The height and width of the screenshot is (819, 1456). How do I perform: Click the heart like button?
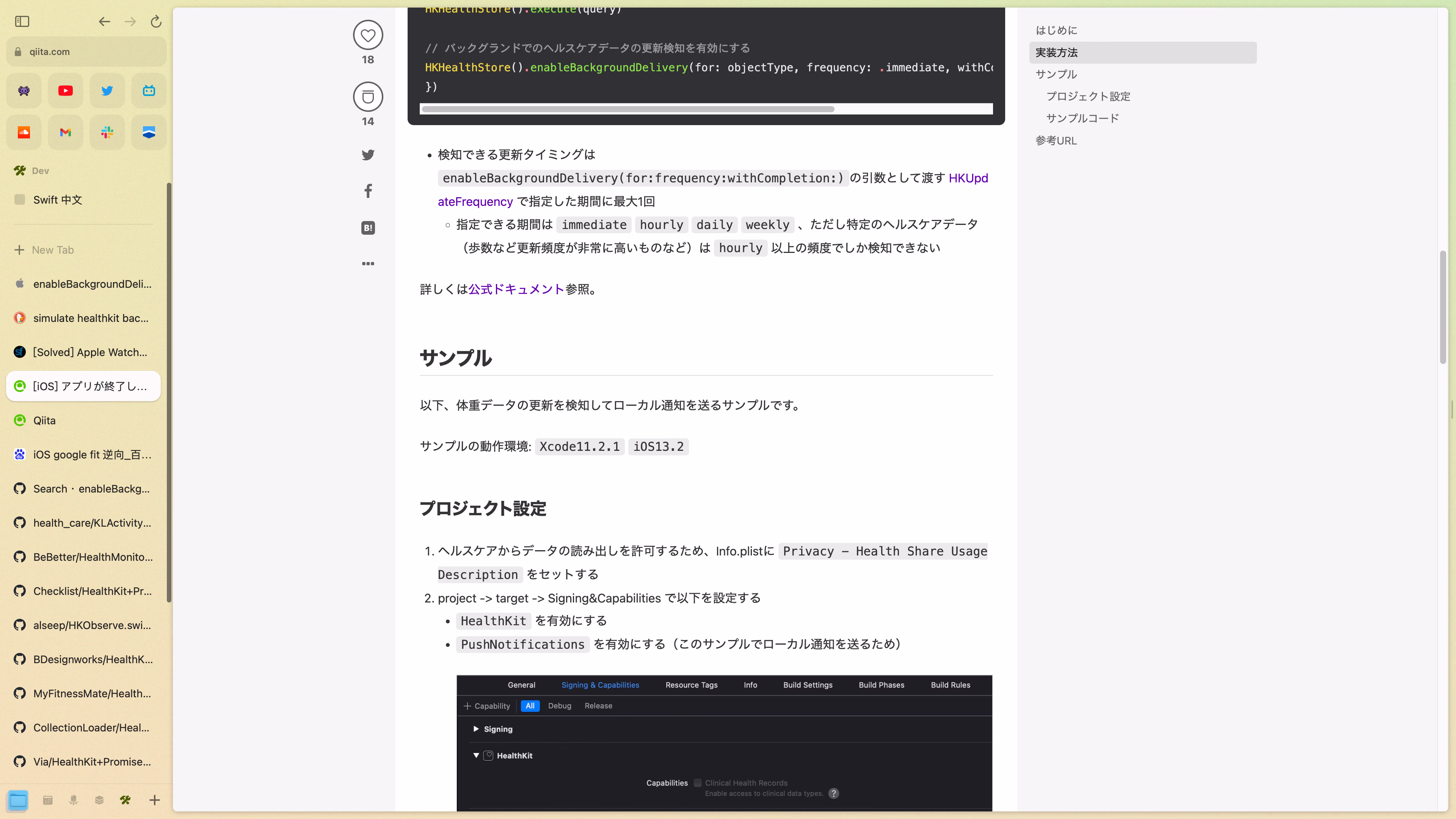(368, 35)
